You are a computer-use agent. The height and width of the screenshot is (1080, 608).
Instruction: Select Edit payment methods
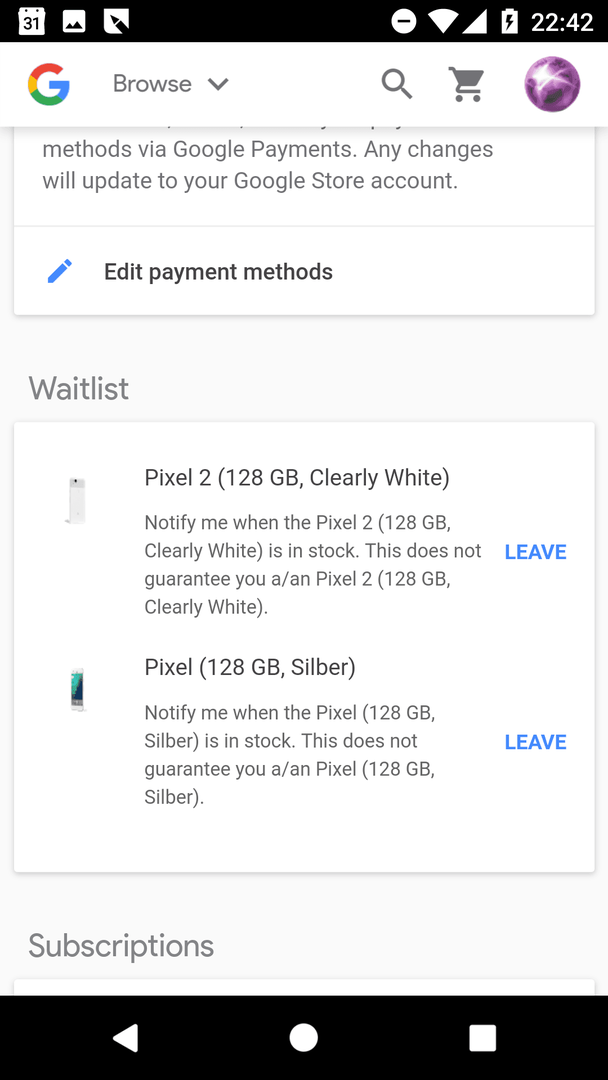304,271
